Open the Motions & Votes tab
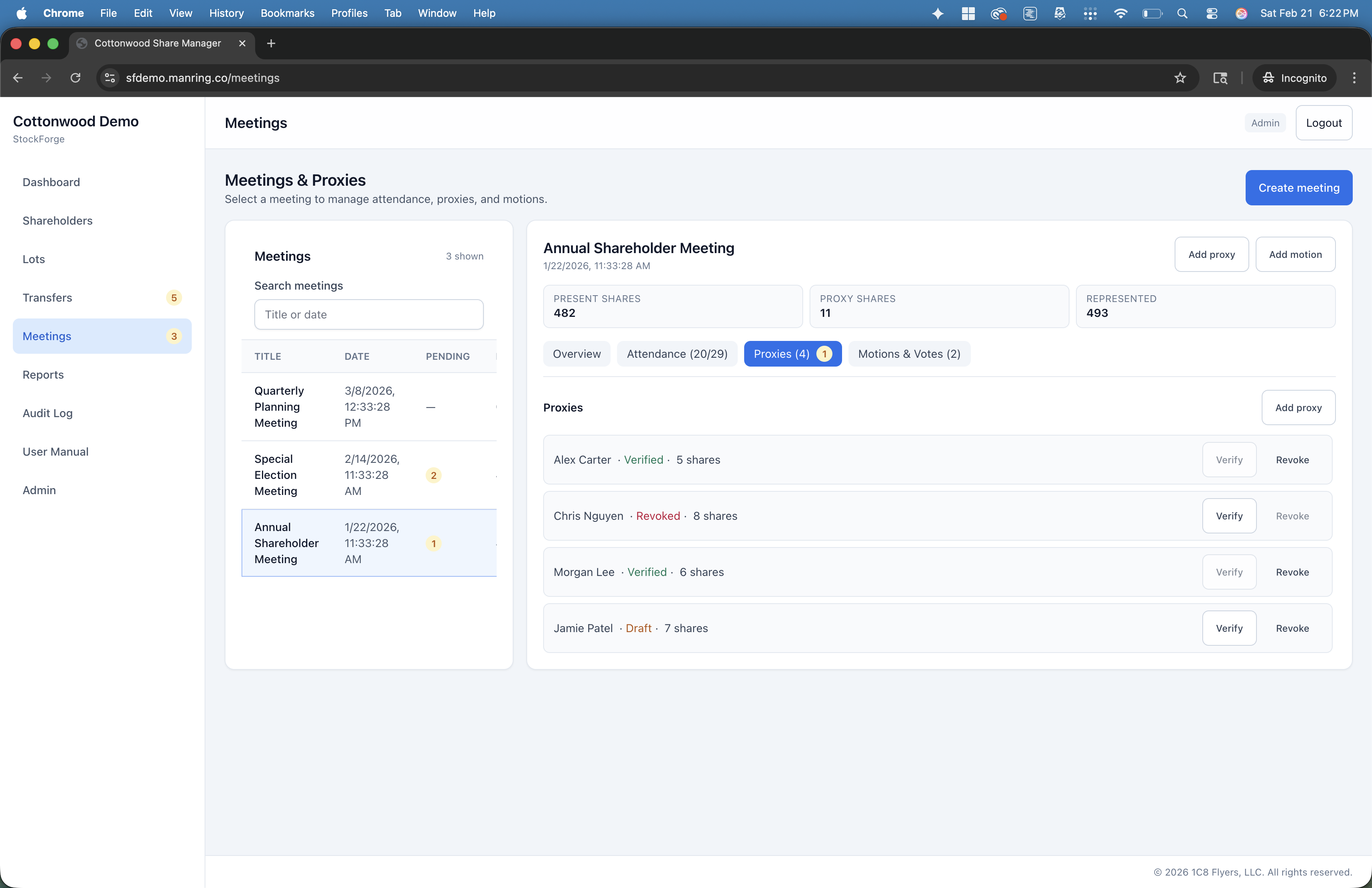 [909, 354]
